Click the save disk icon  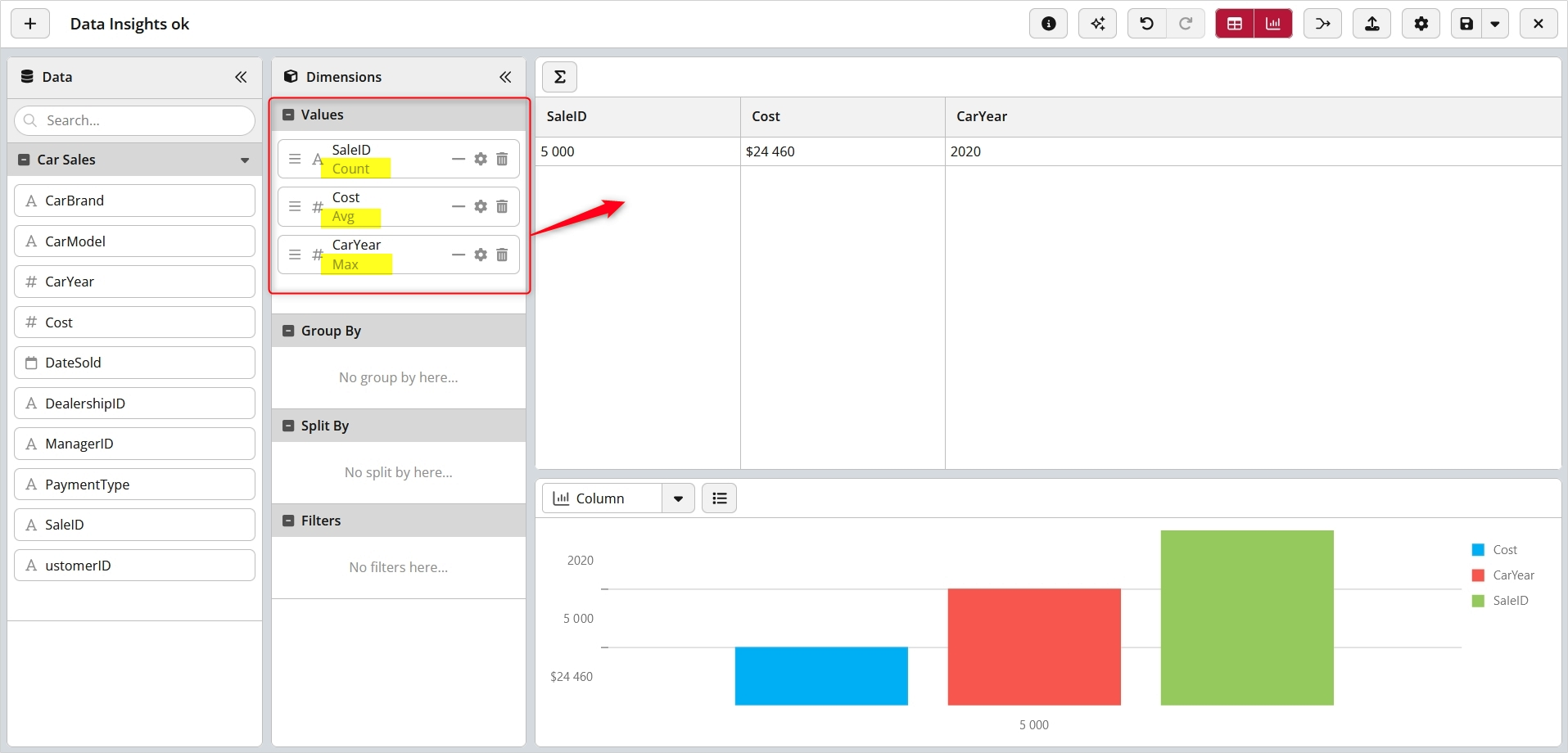1466,24
